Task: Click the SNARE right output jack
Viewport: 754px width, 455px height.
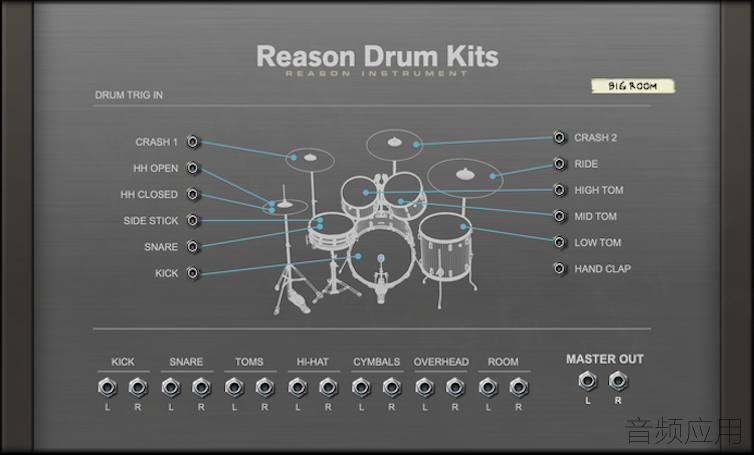Action: click(201, 387)
